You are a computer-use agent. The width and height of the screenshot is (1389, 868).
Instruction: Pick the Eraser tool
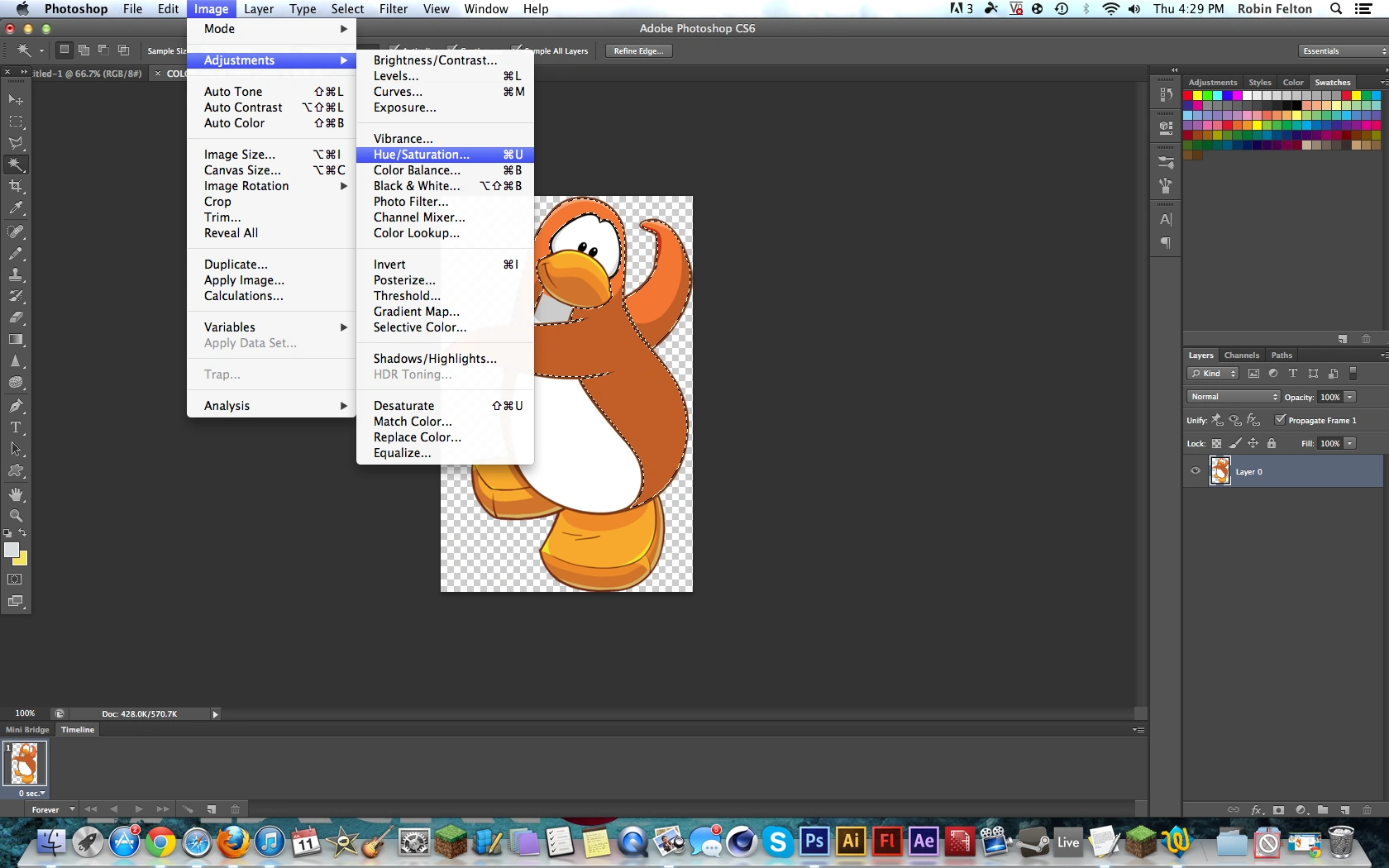pyautogui.click(x=16, y=317)
